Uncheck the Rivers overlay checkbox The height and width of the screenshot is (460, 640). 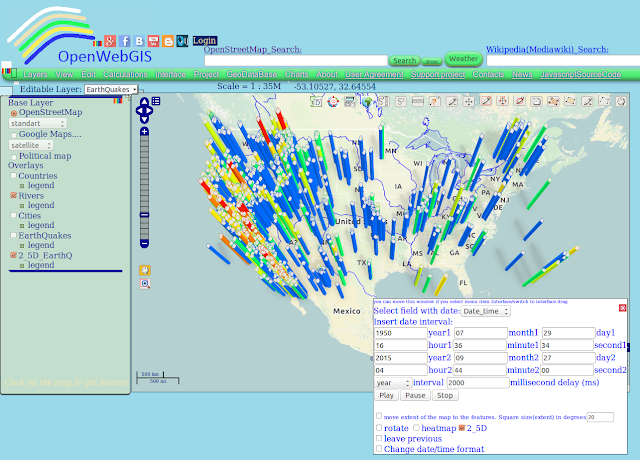tap(13, 196)
